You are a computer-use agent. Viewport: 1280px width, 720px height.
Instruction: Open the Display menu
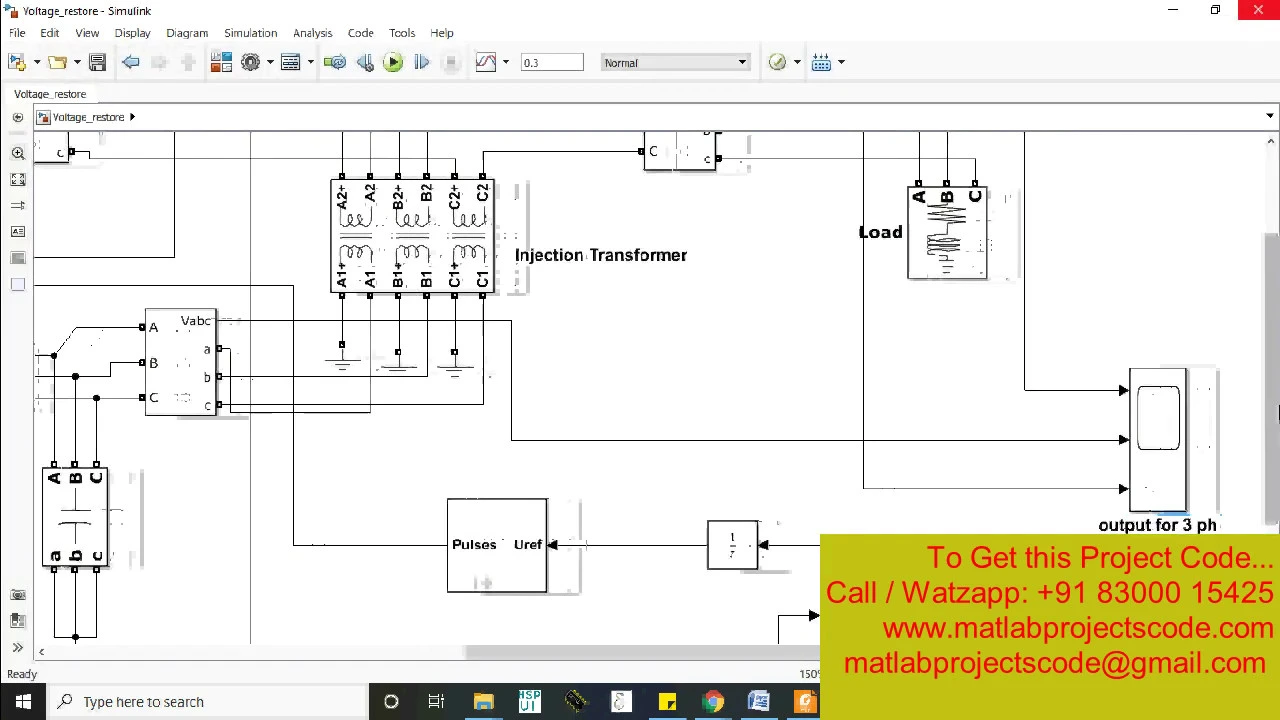coord(132,33)
